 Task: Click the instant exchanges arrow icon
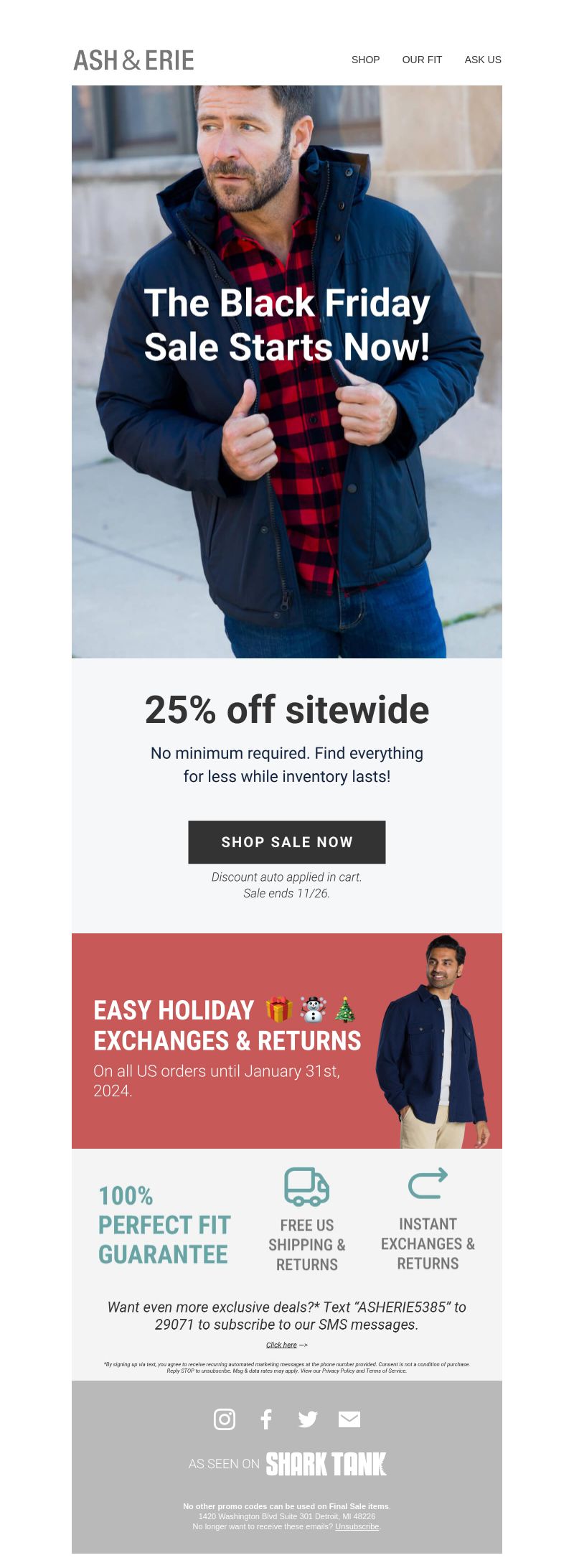[428, 1183]
